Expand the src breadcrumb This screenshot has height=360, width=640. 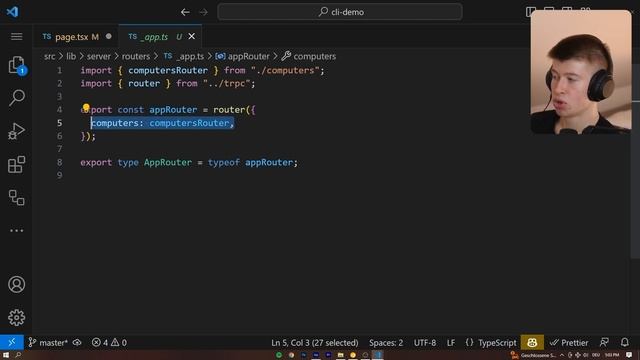coord(49,56)
